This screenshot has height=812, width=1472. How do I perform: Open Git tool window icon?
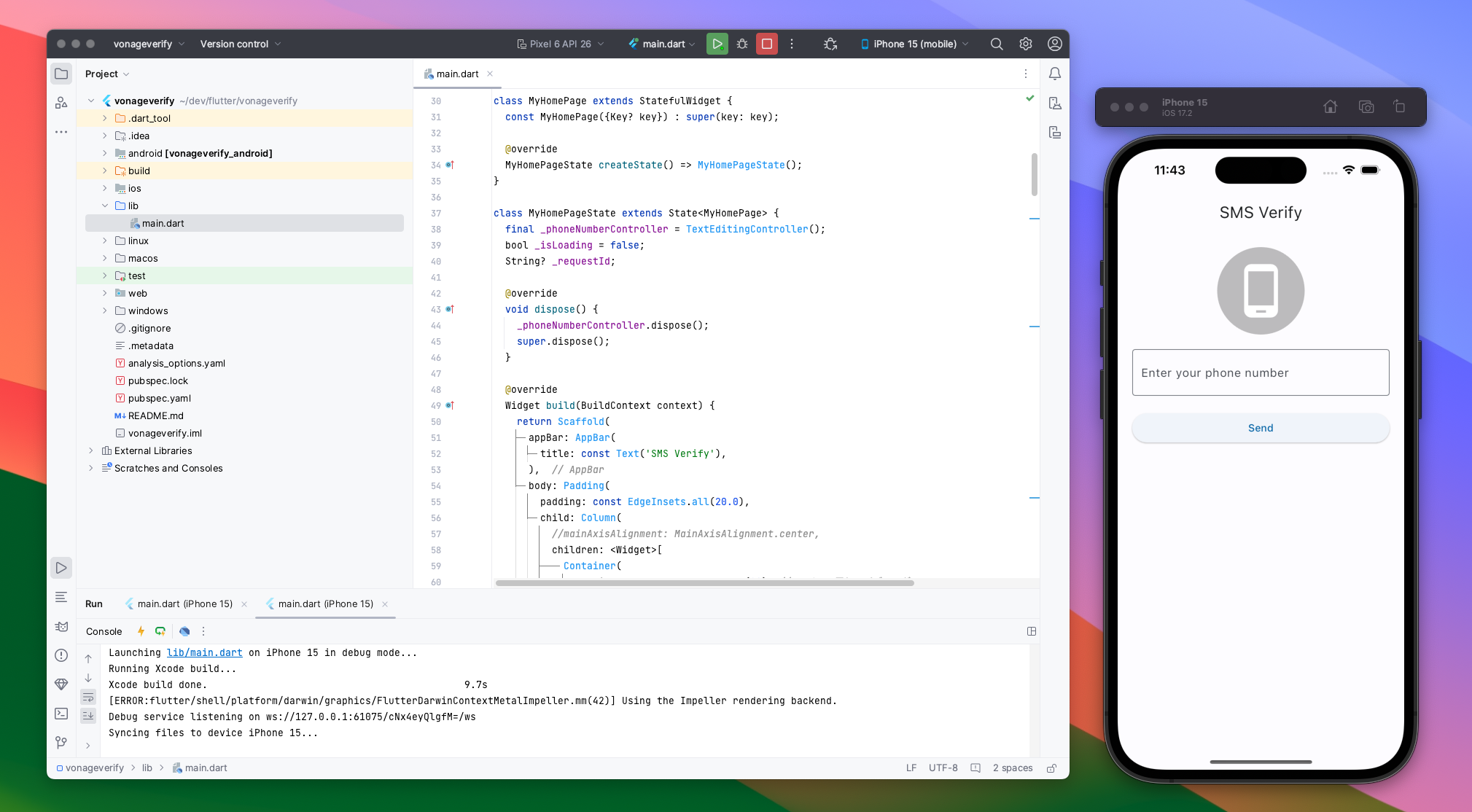(61, 742)
